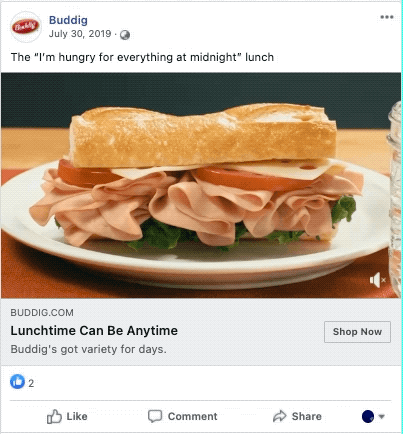
Task: Click the thumbs-up icon beside Like
Action: point(54,416)
